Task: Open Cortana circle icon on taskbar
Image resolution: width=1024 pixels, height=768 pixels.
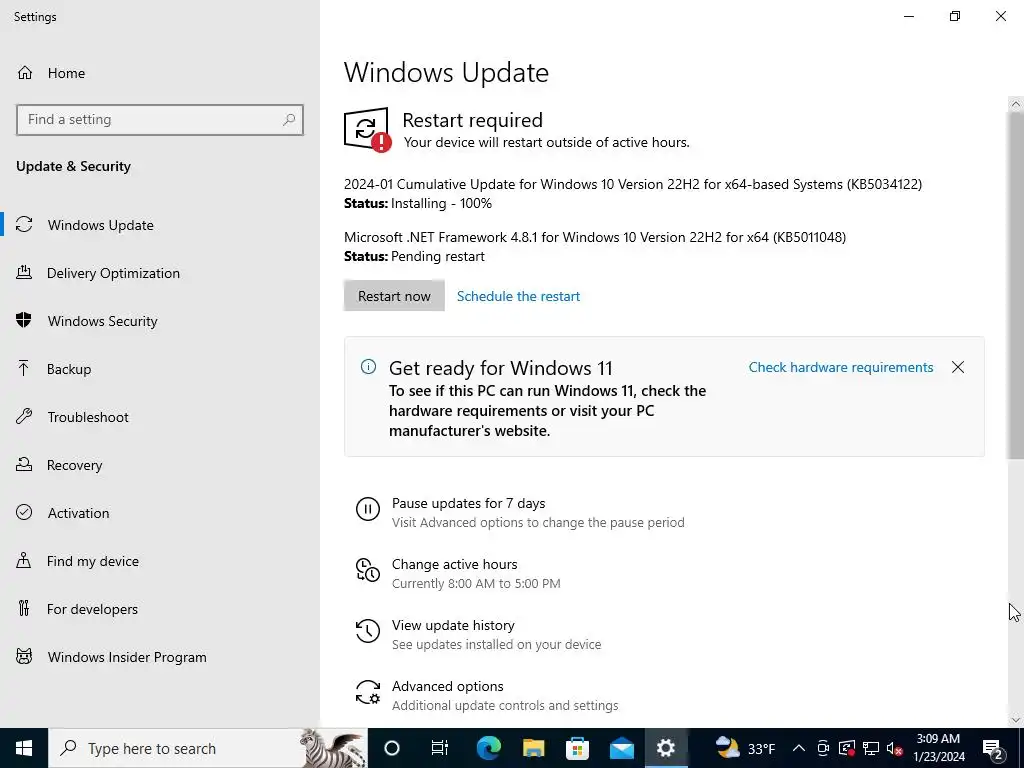Action: pyautogui.click(x=392, y=748)
